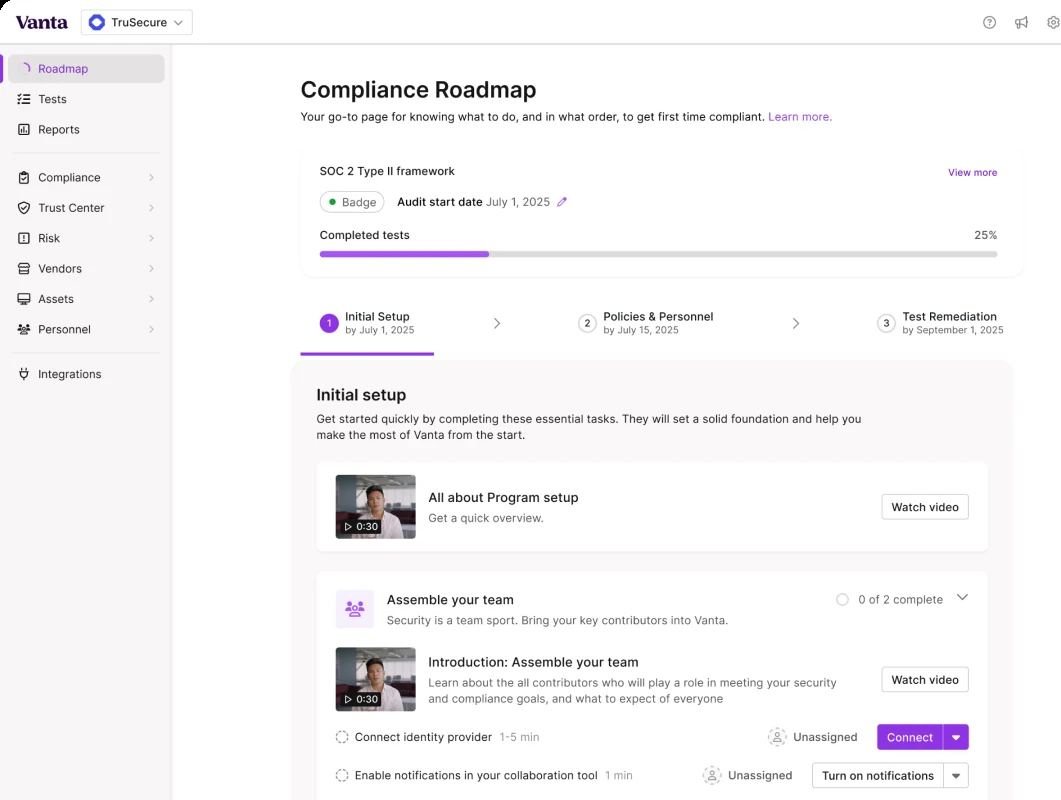
Task: Click the Risk alert icon
Action: coord(24,238)
